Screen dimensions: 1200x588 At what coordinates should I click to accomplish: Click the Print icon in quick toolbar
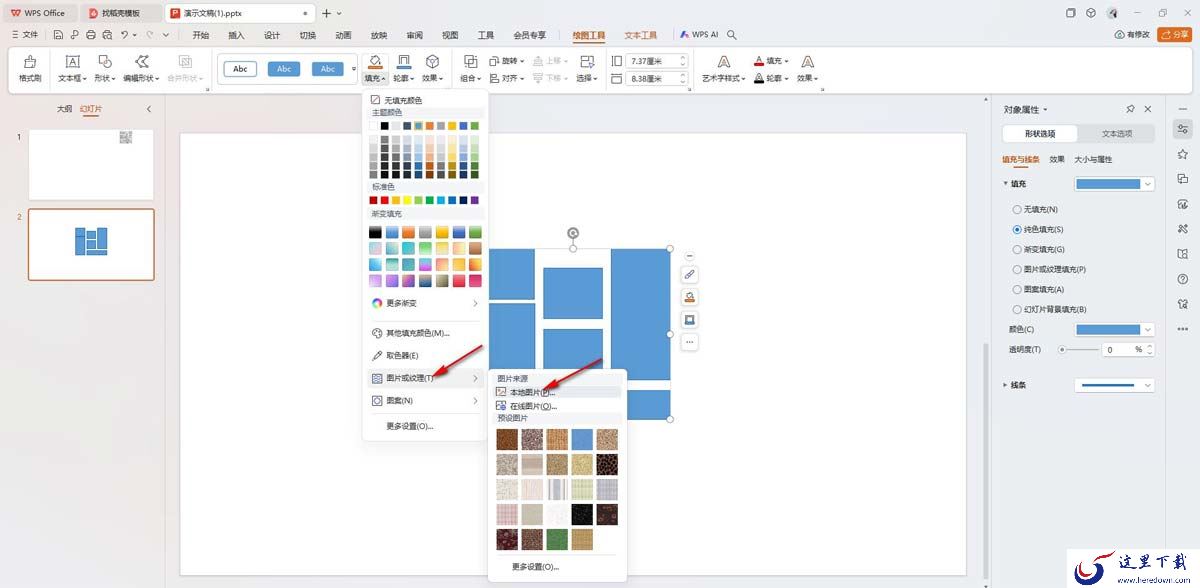(x=91, y=35)
